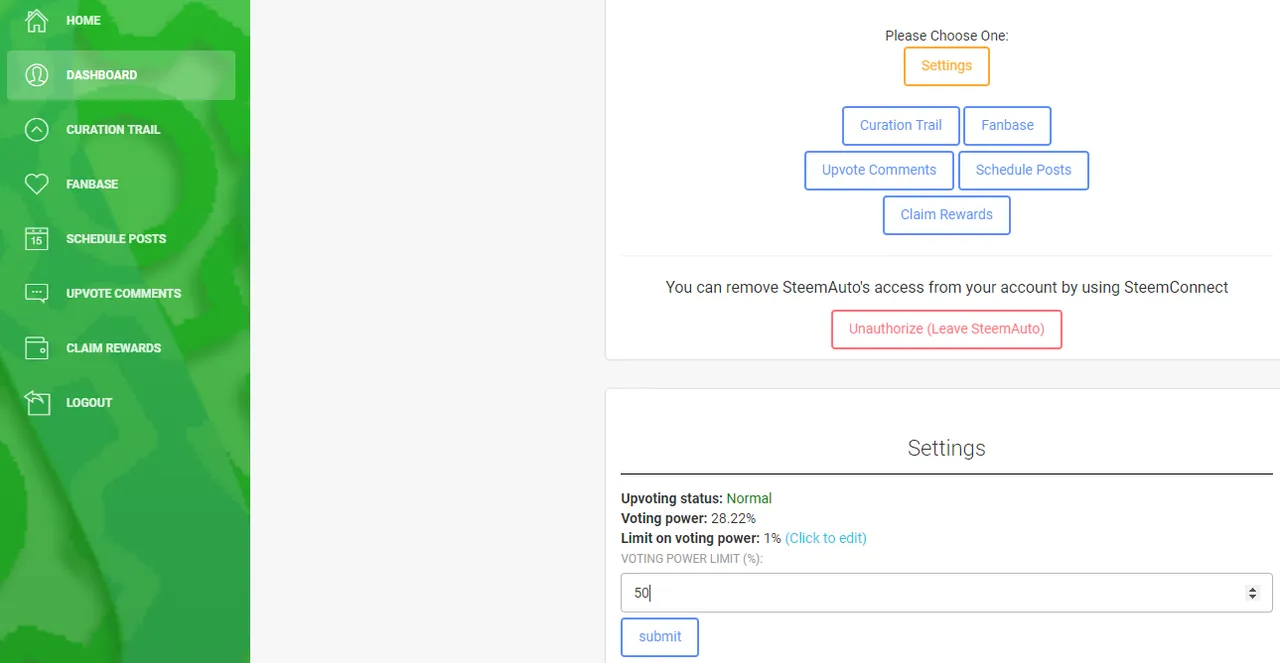Click the Schedule Posts calendar icon
Viewport: 1280px width, 663px height.
pyautogui.click(x=36, y=239)
